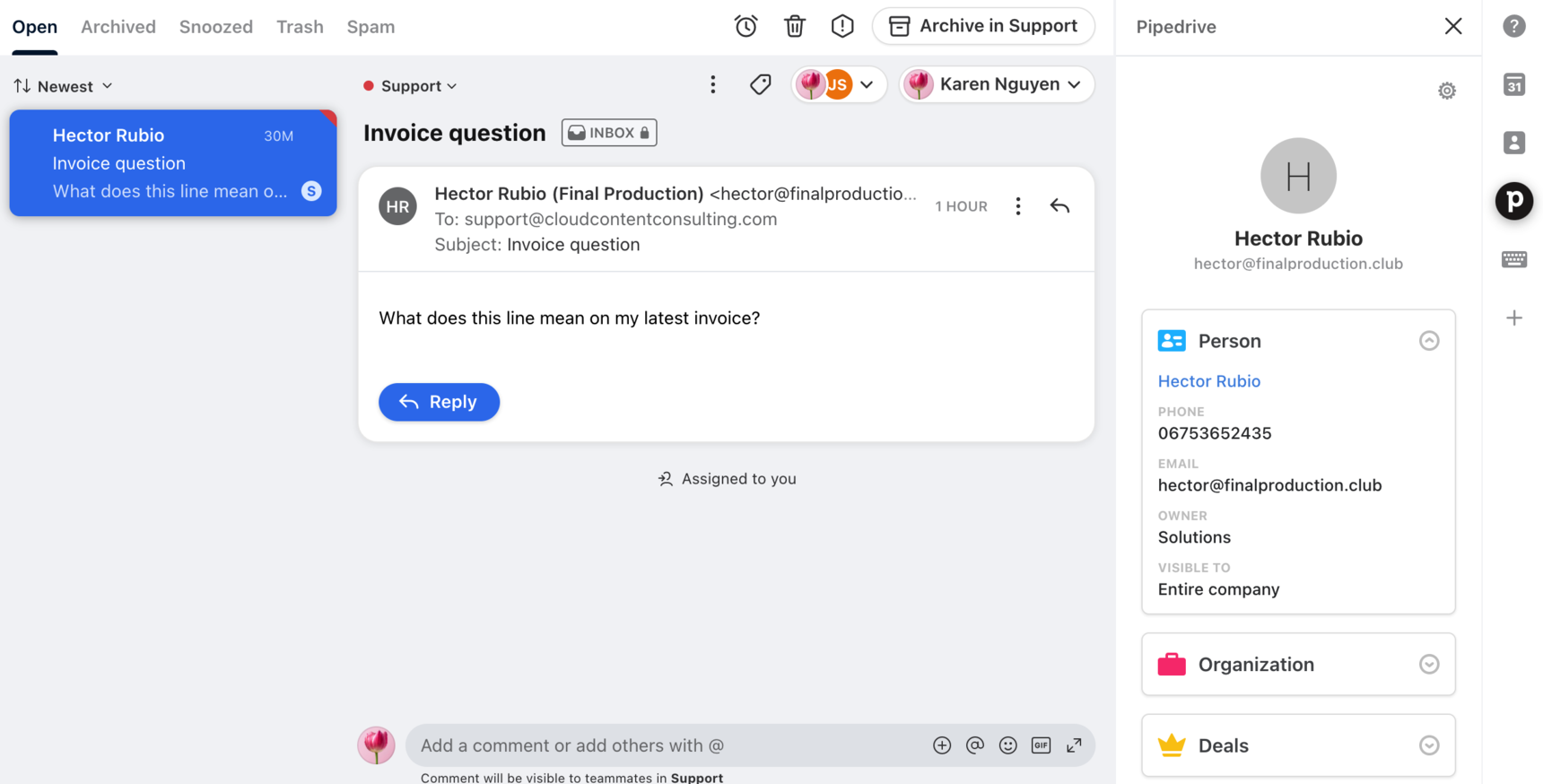Open the Newest sort dropdown

coord(63,86)
